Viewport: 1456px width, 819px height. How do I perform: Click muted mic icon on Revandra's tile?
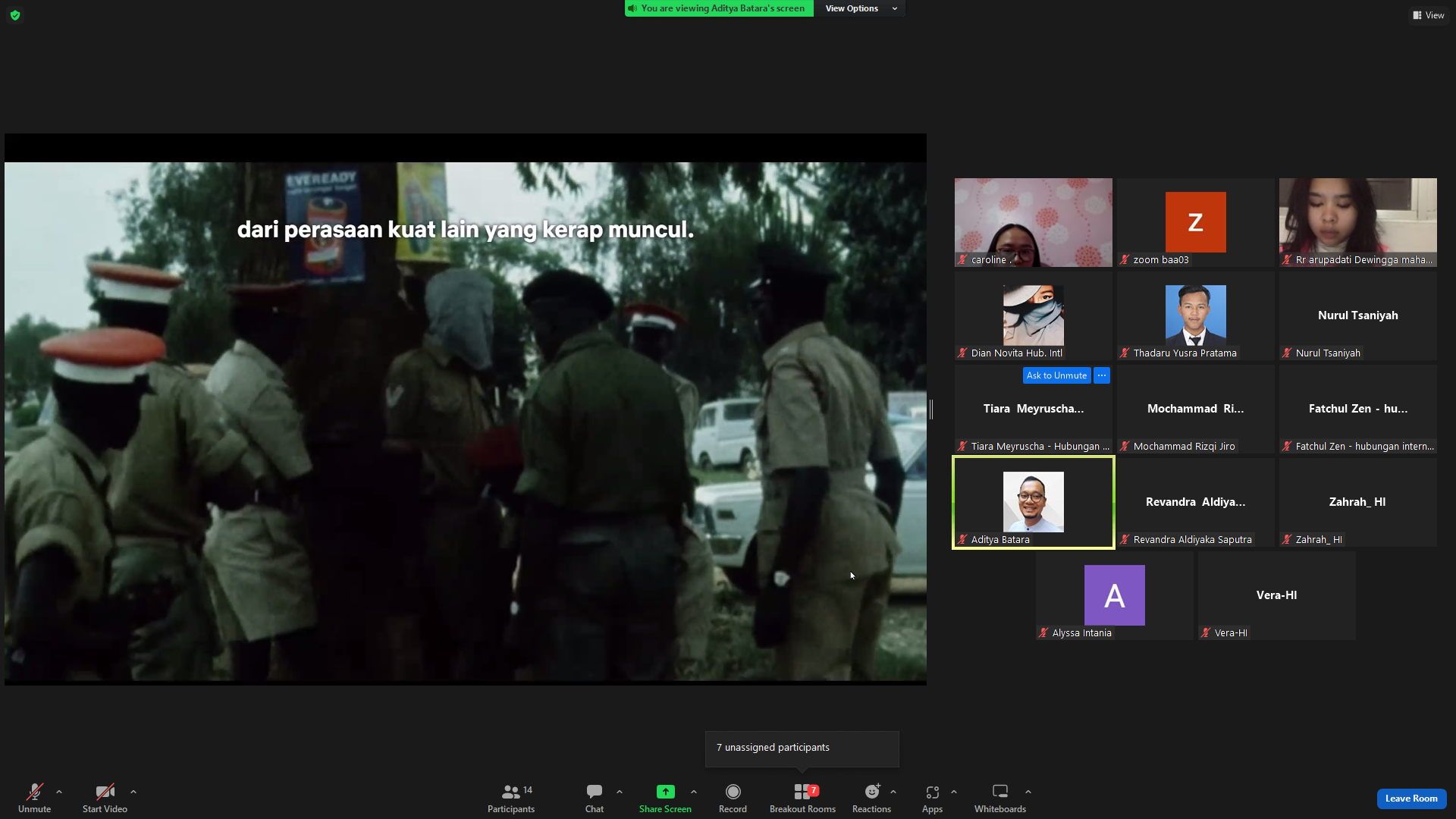point(1125,540)
